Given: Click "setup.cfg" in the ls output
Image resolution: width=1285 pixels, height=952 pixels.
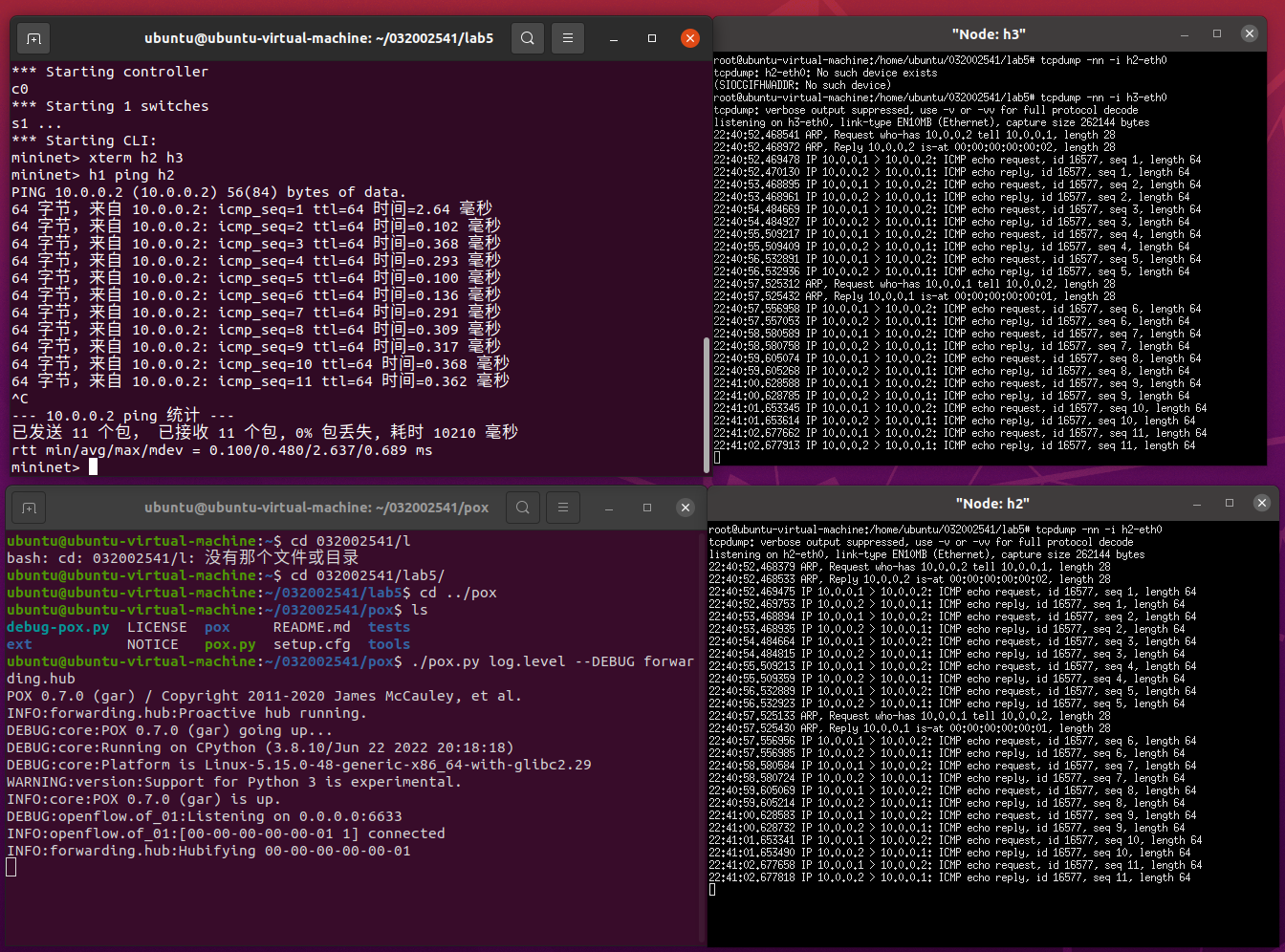Looking at the screenshot, I should [x=312, y=644].
